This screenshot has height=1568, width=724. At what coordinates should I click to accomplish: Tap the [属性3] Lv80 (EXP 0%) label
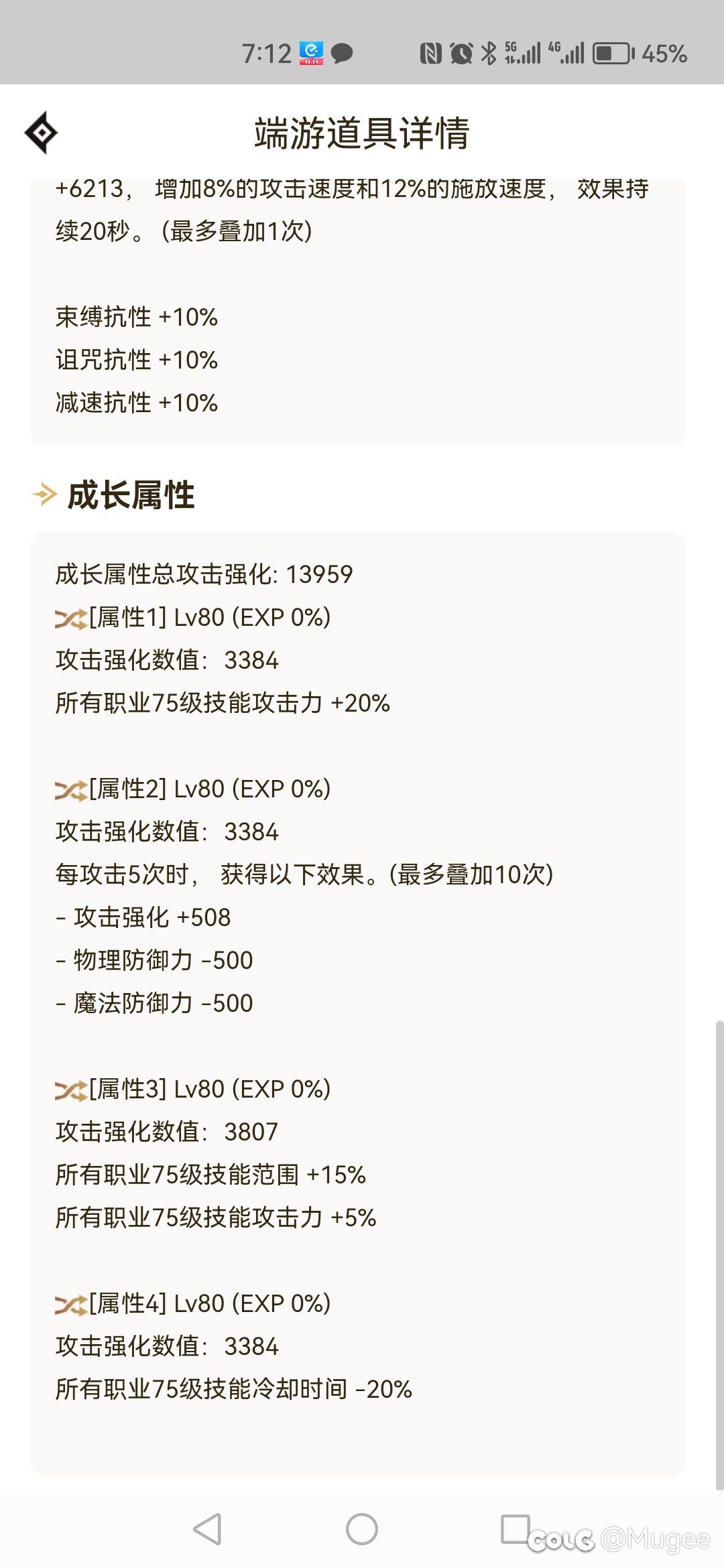coord(210,1090)
